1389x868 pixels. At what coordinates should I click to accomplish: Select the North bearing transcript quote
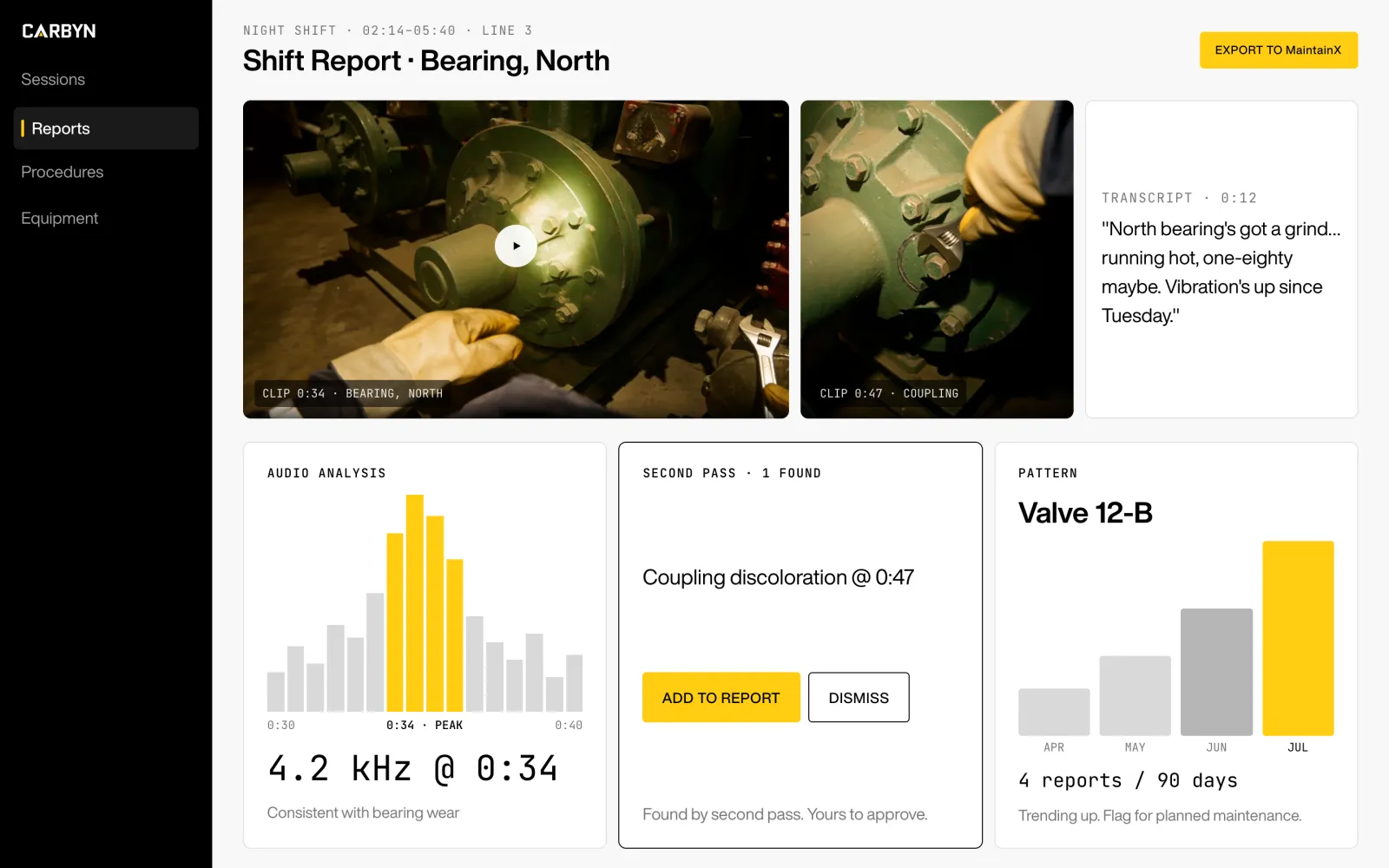(1221, 273)
